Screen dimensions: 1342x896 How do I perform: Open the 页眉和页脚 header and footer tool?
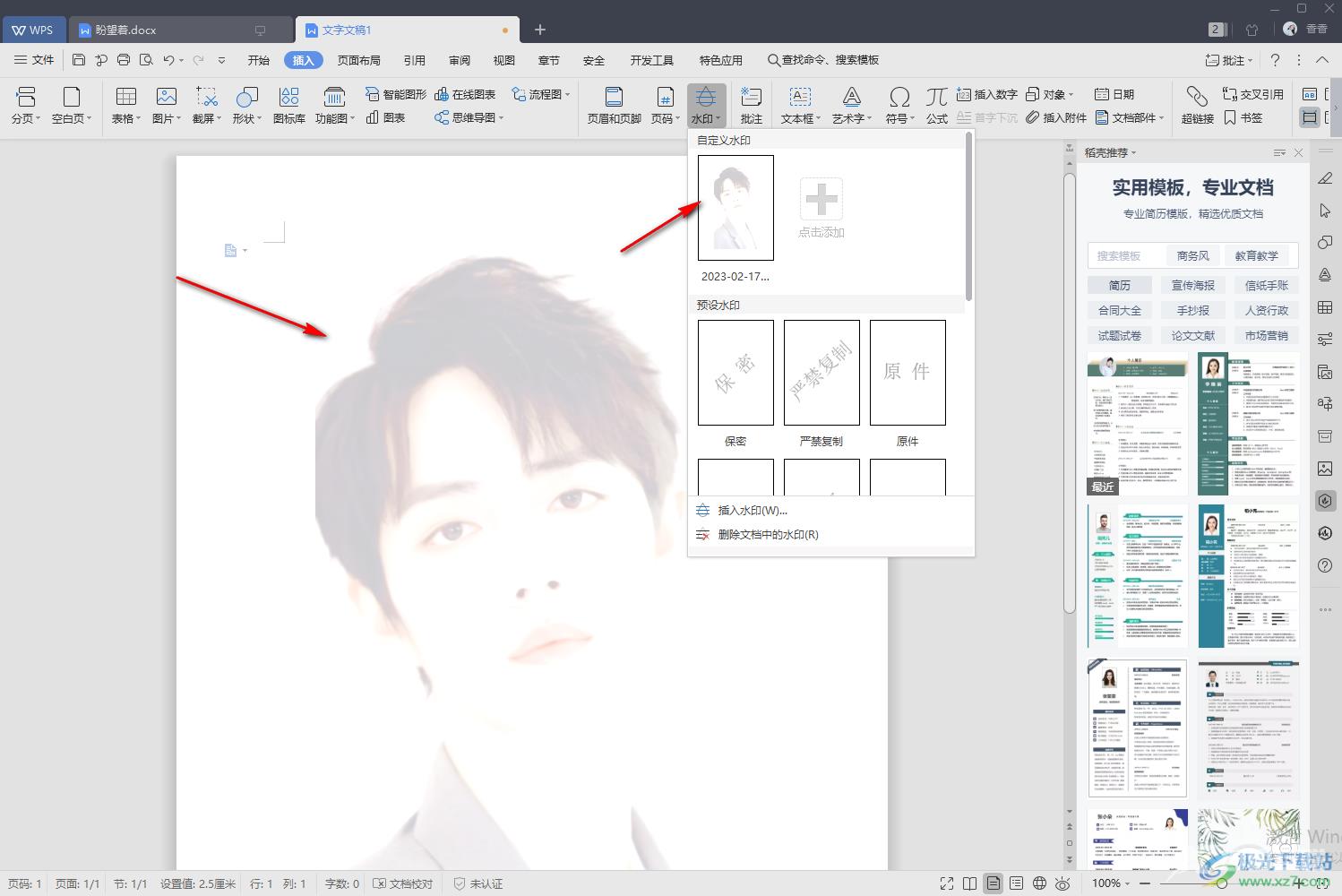tap(614, 105)
